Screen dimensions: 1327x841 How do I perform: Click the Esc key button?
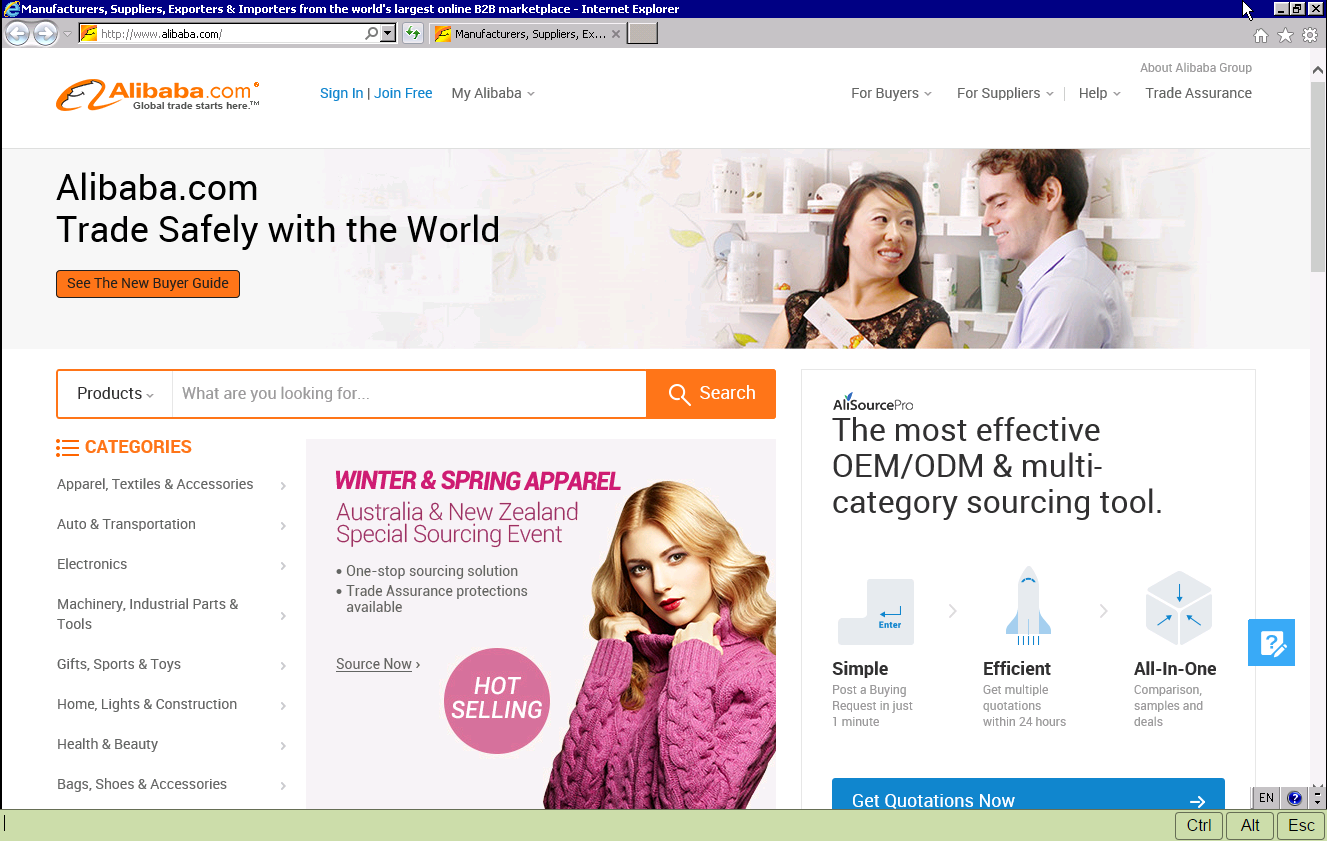[1301, 825]
